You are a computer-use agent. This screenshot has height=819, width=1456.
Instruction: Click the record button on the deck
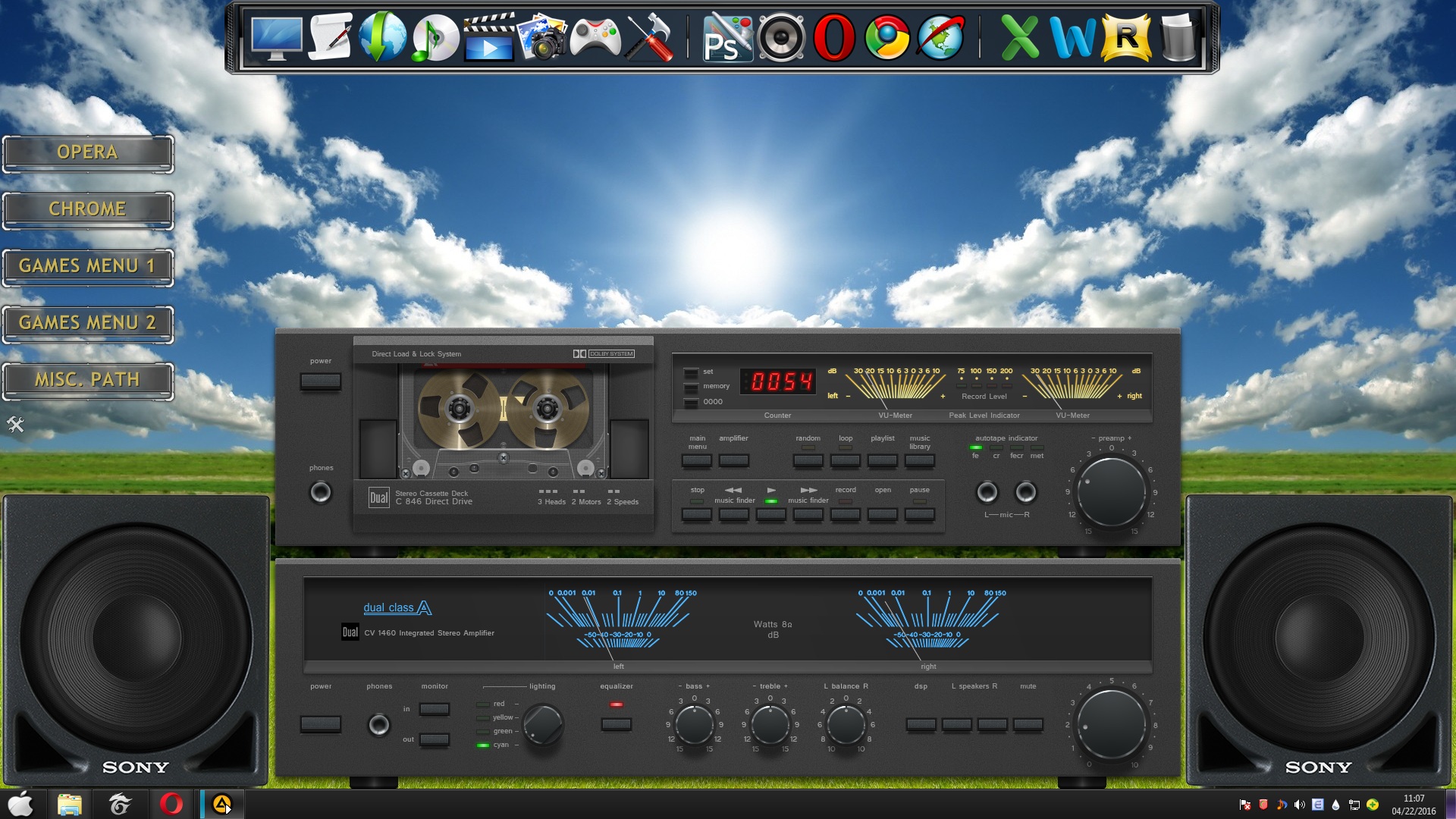click(x=845, y=515)
